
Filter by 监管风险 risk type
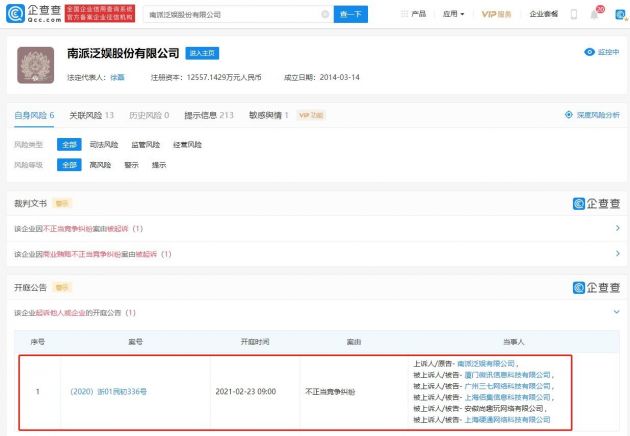tap(145, 145)
